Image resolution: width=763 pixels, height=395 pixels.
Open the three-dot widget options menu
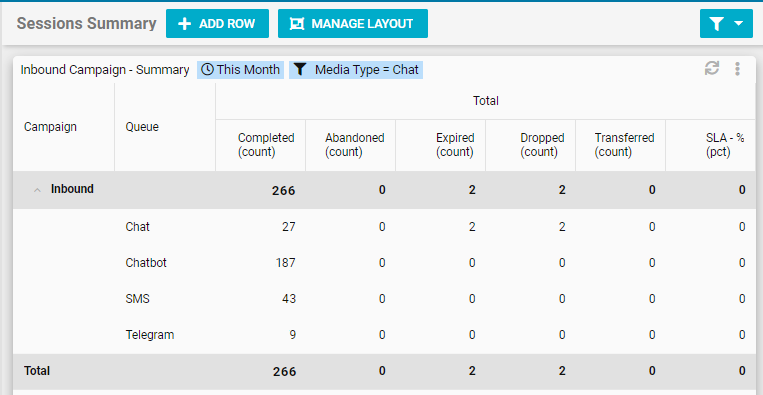(738, 69)
